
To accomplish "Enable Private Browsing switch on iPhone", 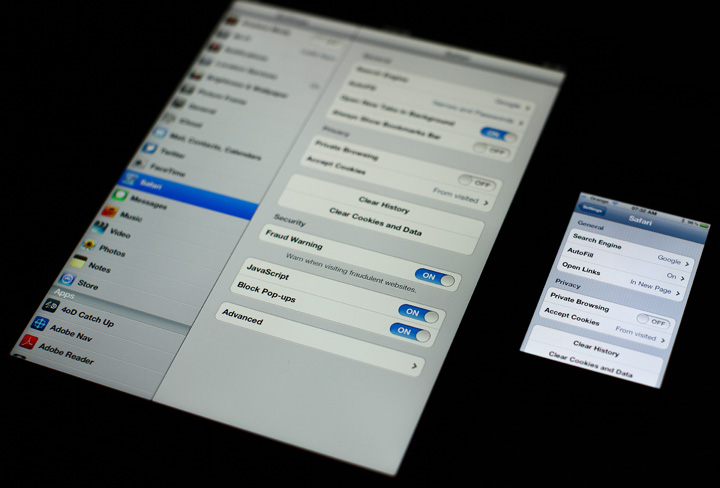I will (x=652, y=321).
